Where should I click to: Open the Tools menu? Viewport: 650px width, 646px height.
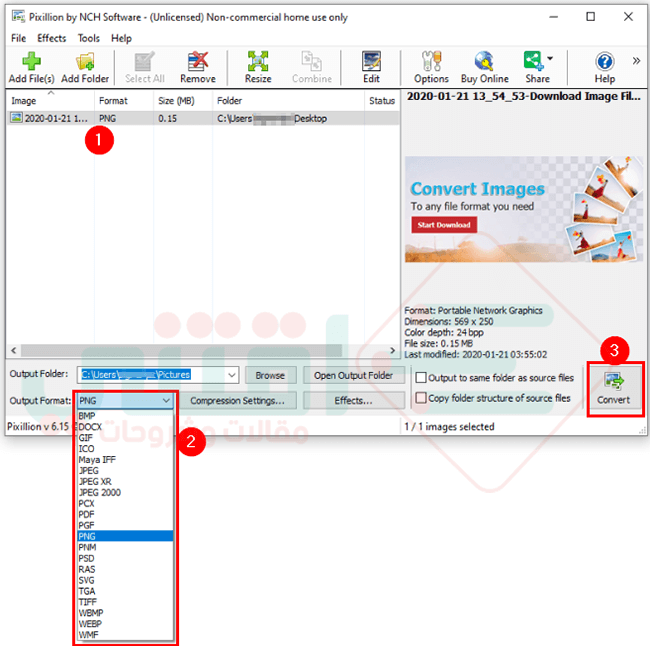coord(89,38)
